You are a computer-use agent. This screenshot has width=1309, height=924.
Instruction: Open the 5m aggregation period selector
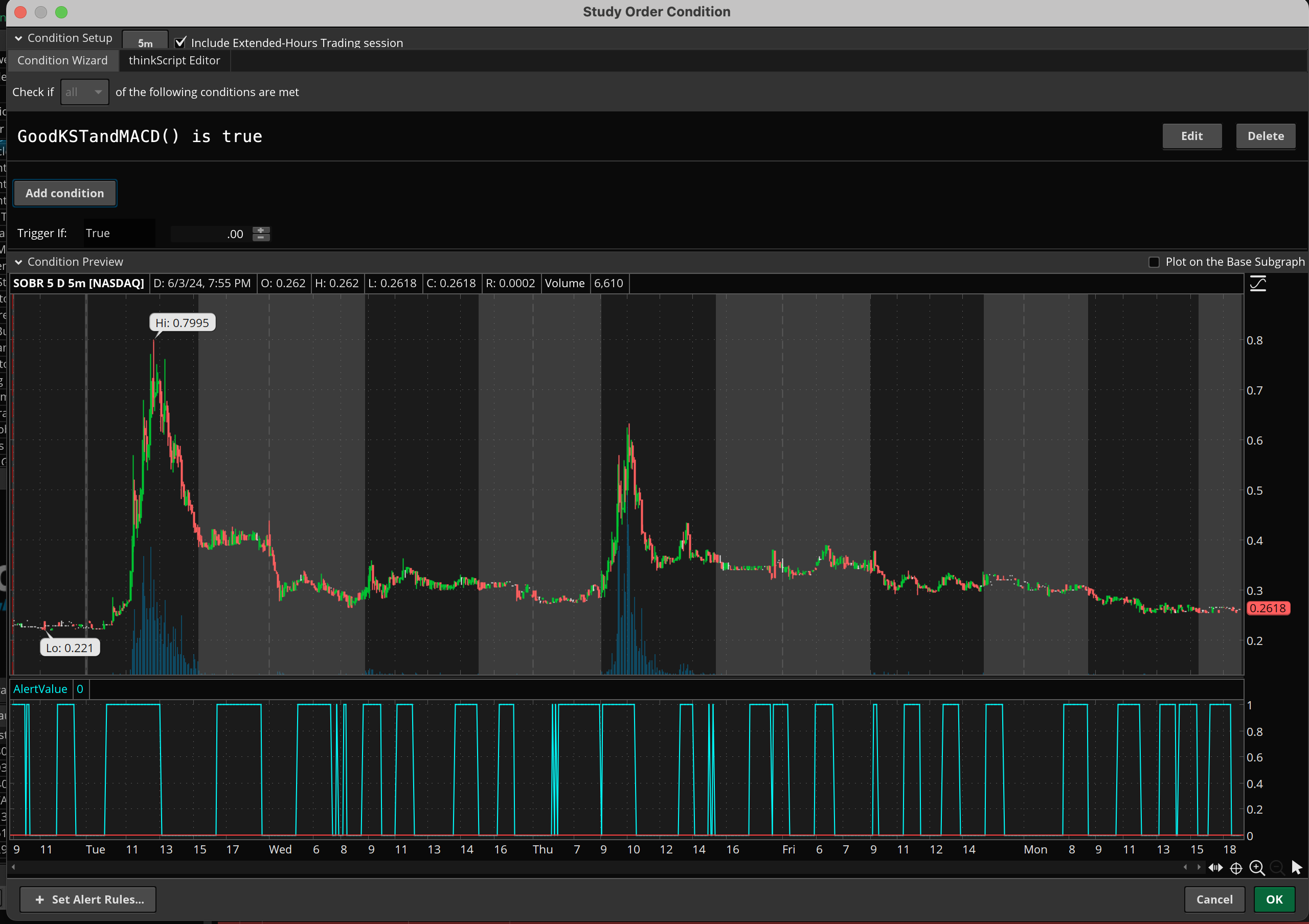pos(145,41)
